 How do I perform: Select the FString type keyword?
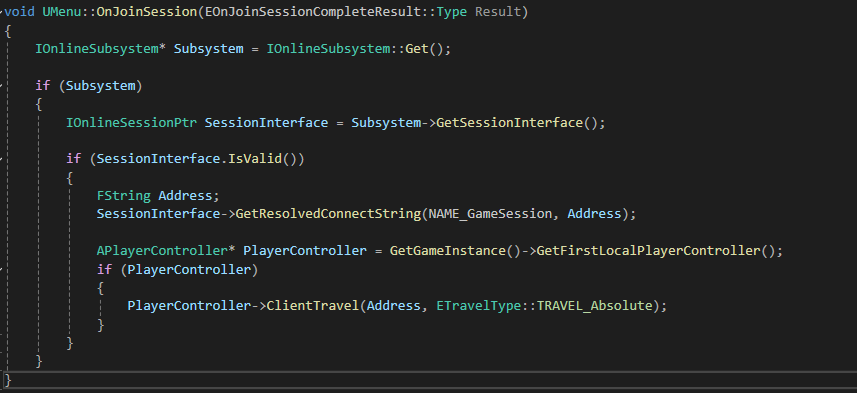pyautogui.click(x=124, y=196)
